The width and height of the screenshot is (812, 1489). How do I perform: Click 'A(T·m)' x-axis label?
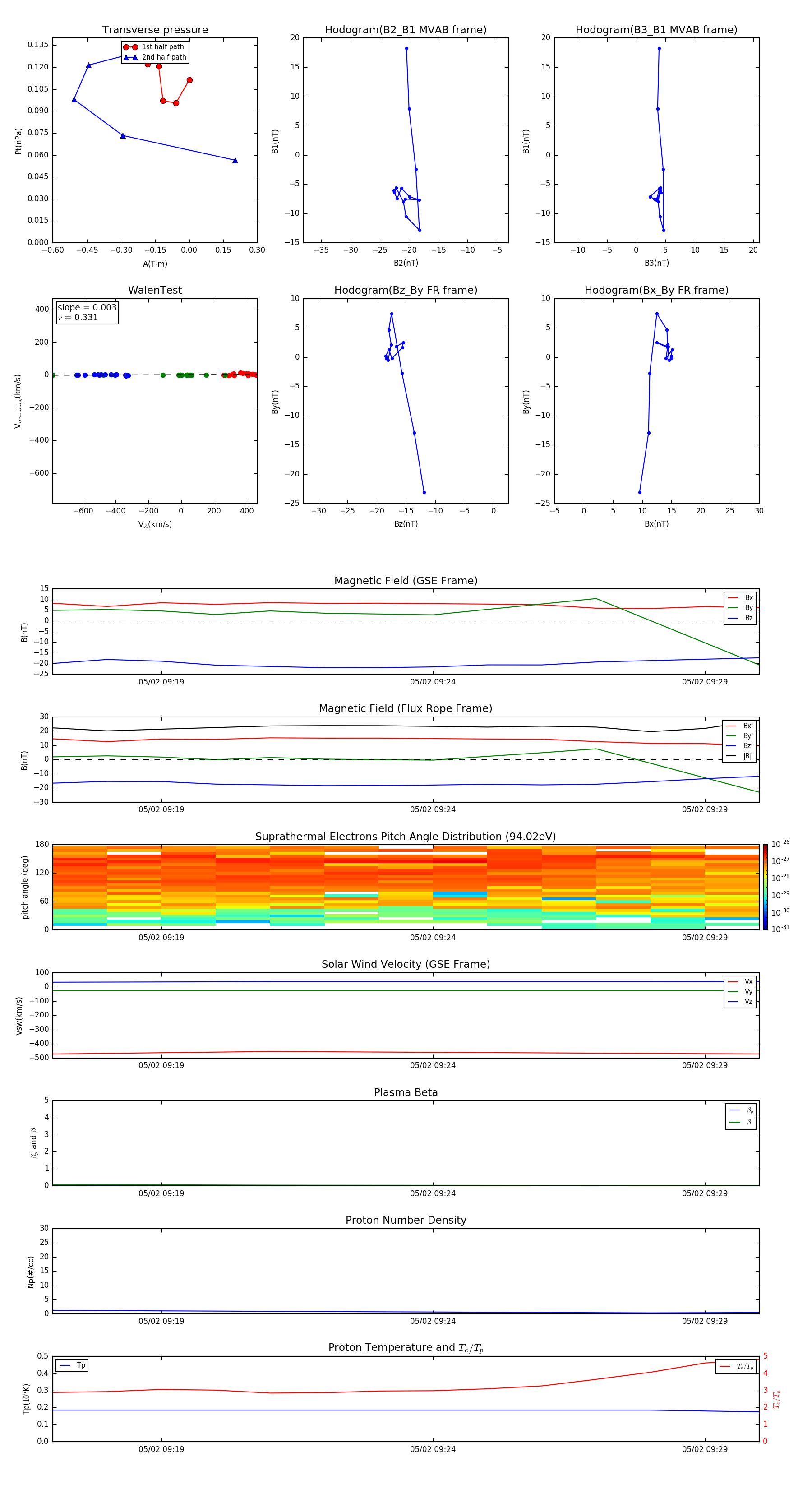coord(155,264)
